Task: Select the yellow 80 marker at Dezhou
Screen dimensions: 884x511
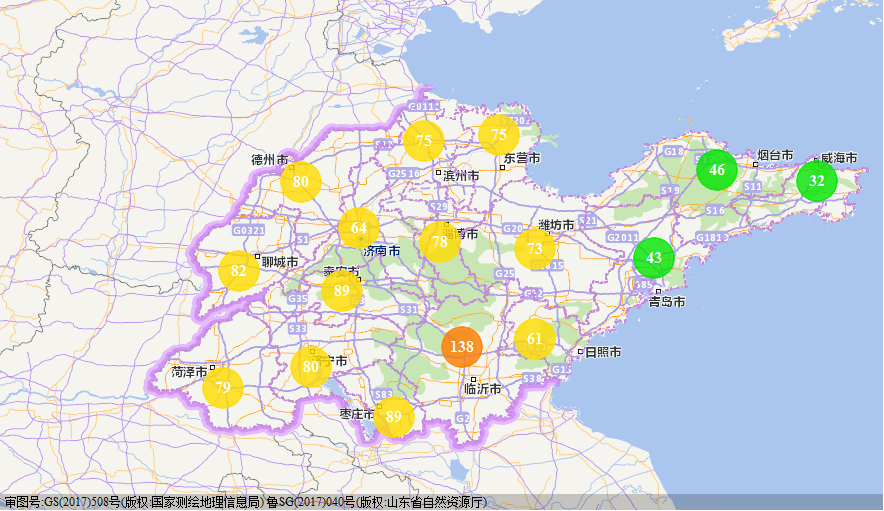Action: coord(300,182)
